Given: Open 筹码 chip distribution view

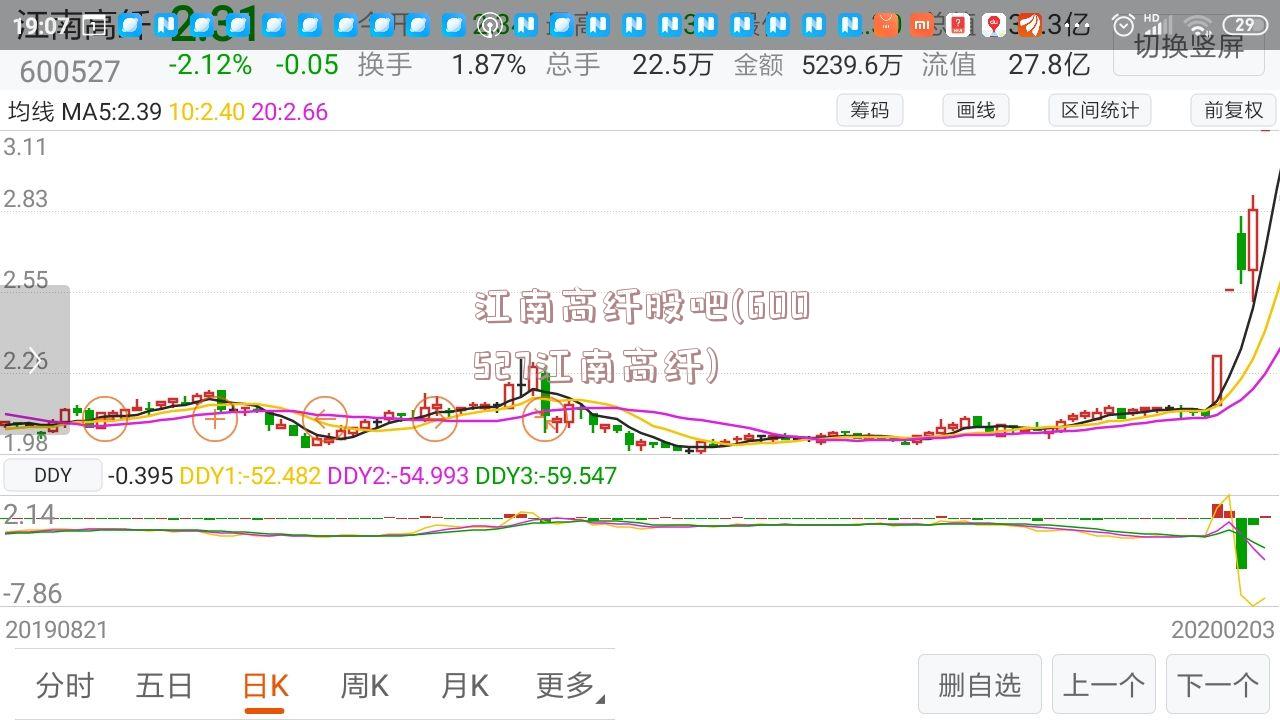Looking at the screenshot, I should pos(869,110).
